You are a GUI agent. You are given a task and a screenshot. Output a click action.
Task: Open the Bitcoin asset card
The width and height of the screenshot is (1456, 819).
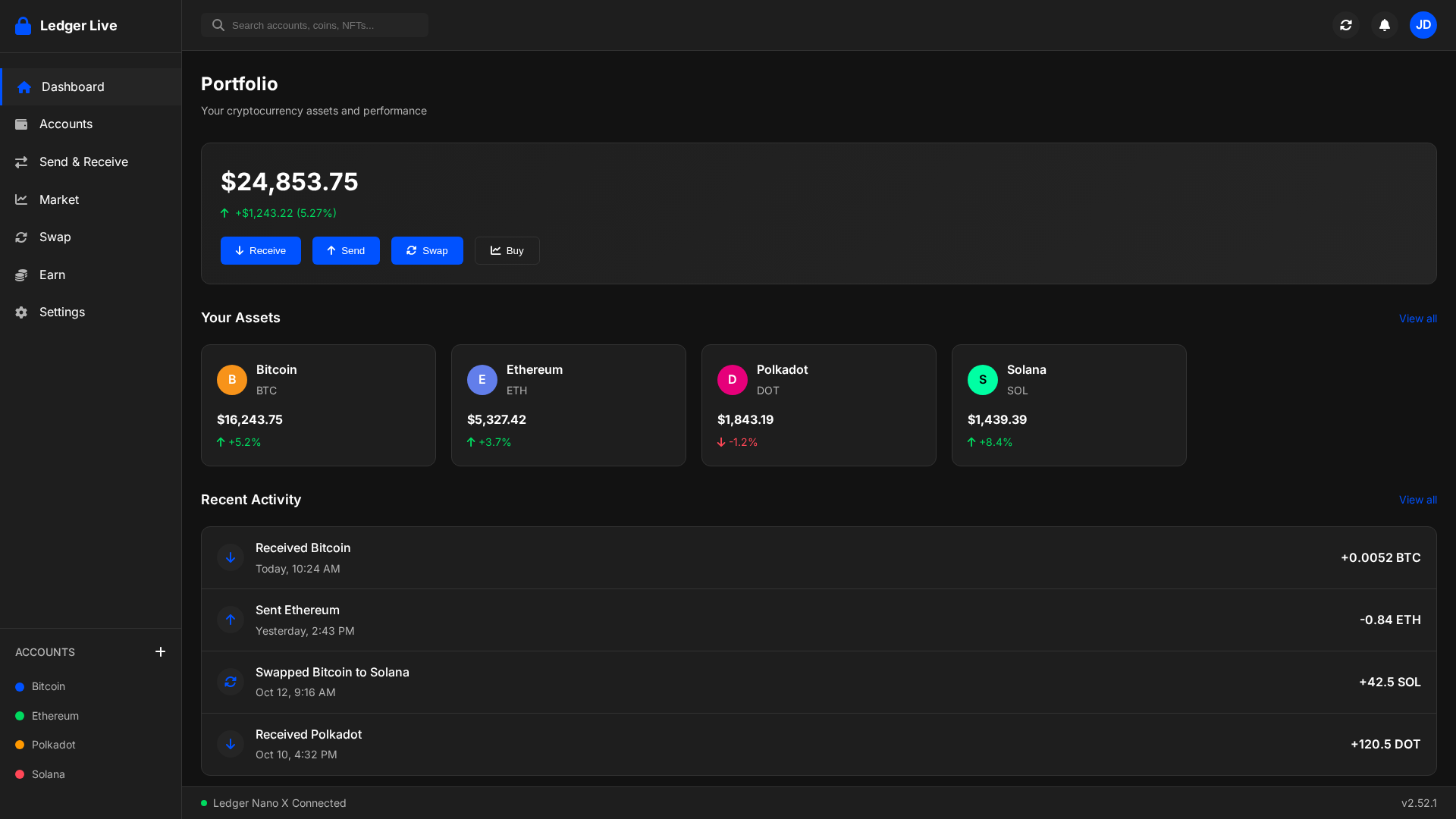318,406
